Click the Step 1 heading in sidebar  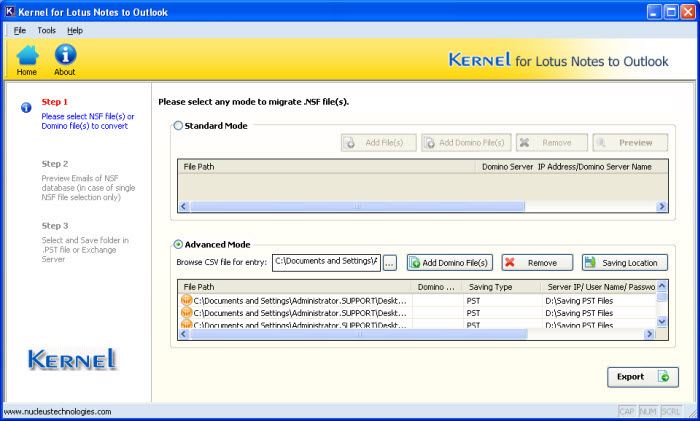point(54,102)
